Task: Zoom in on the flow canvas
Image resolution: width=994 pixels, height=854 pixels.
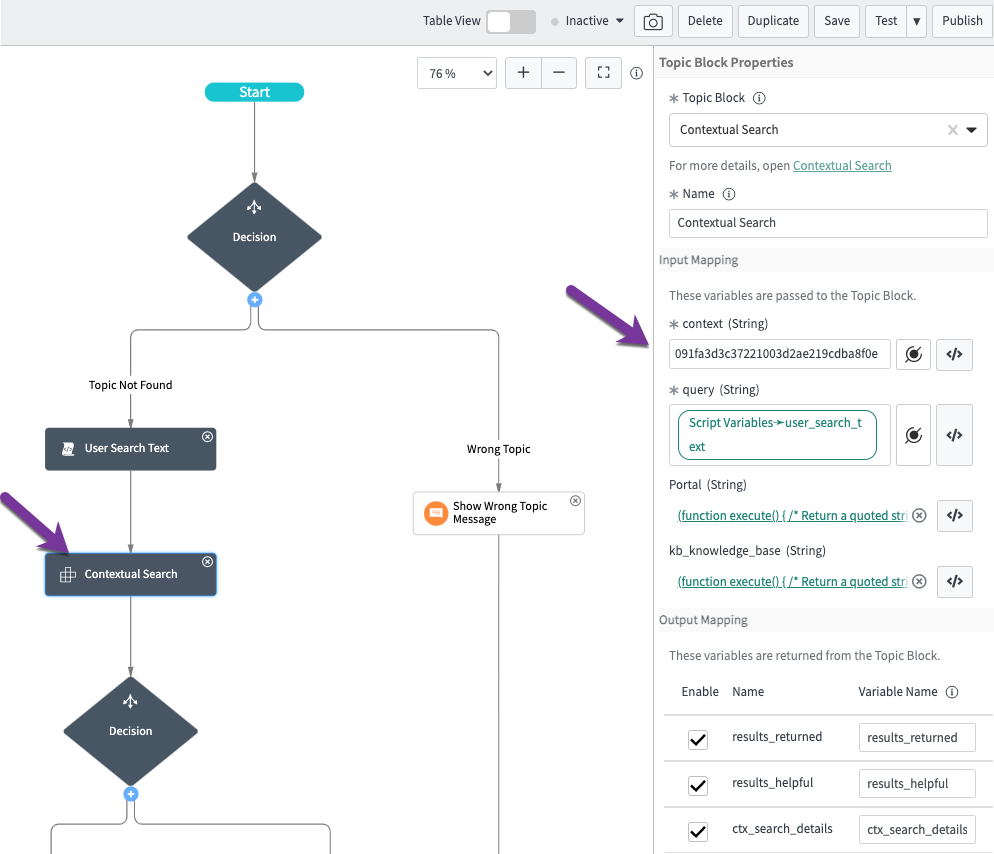Action: click(522, 72)
